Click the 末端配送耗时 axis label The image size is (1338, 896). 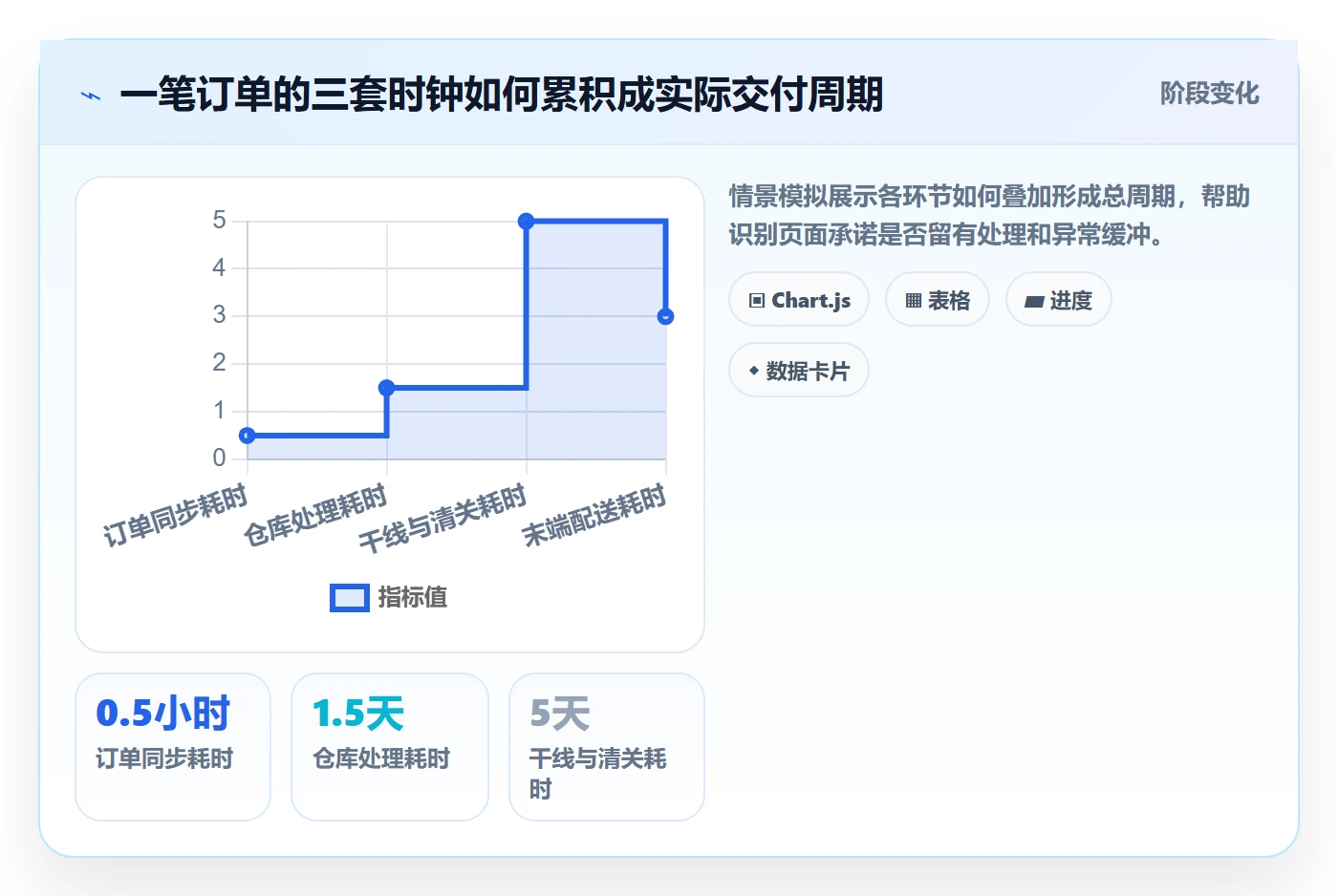[594, 516]
